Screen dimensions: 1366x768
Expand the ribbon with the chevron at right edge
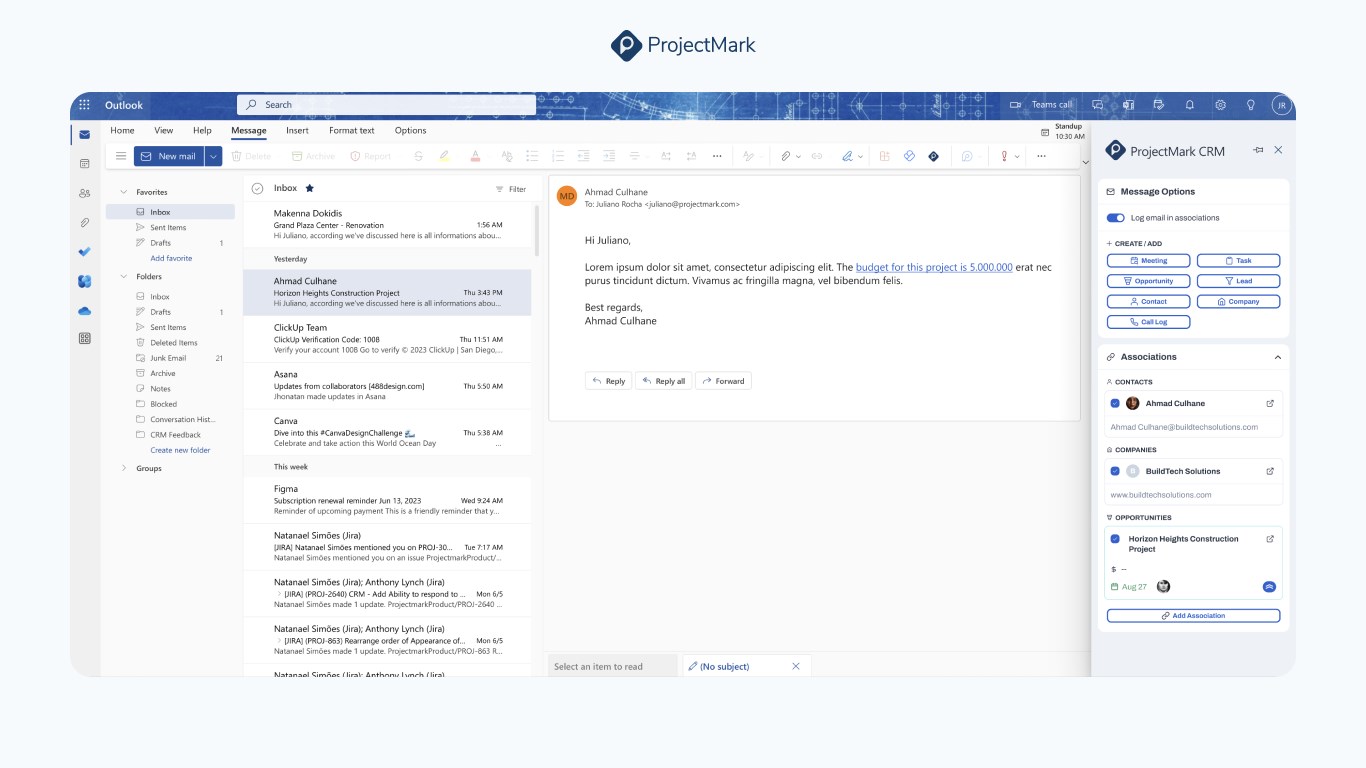pos(1084,162)
